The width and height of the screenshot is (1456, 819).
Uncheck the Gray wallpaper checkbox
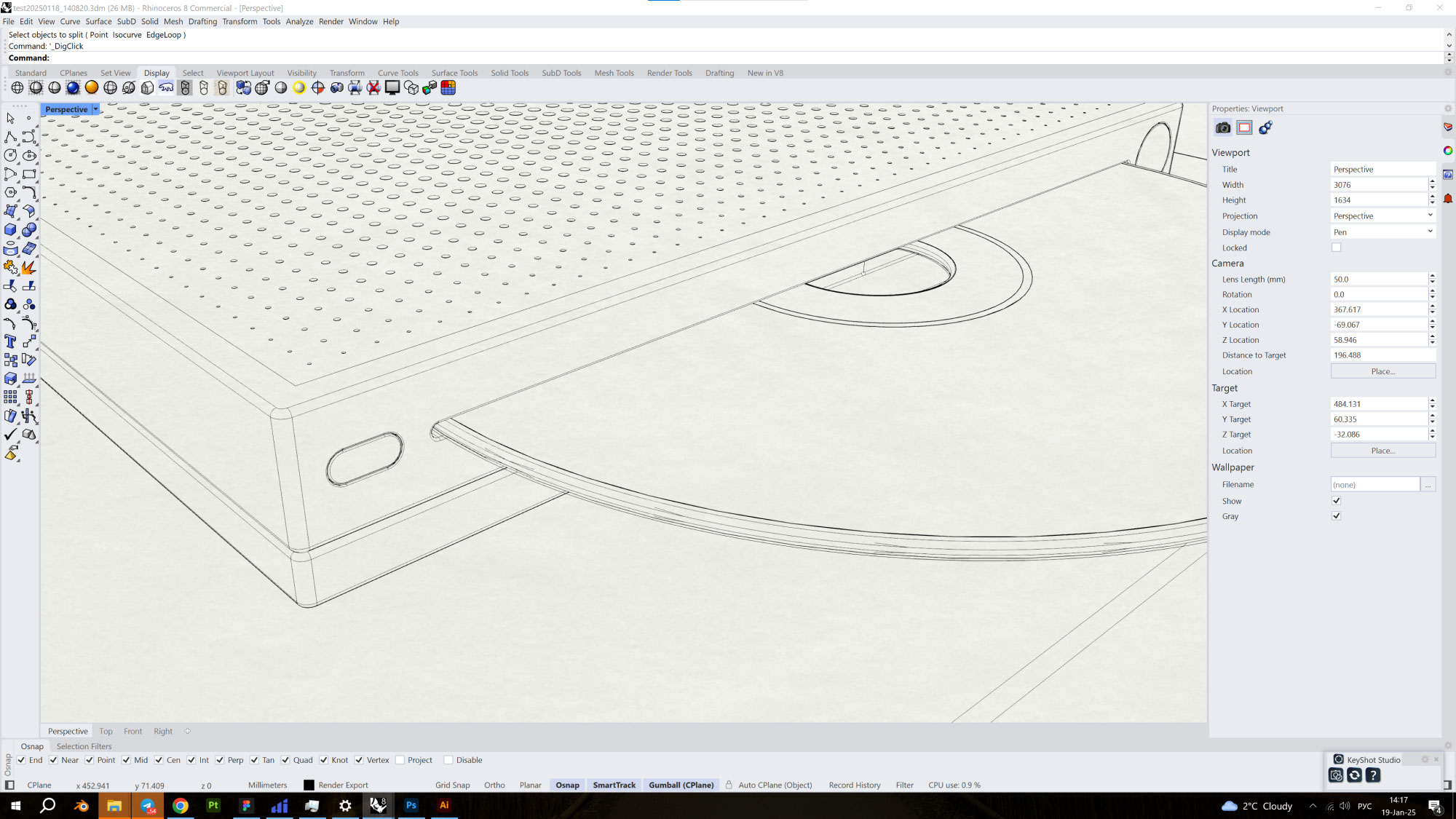pyautogui.click(x=1336, y=516)
